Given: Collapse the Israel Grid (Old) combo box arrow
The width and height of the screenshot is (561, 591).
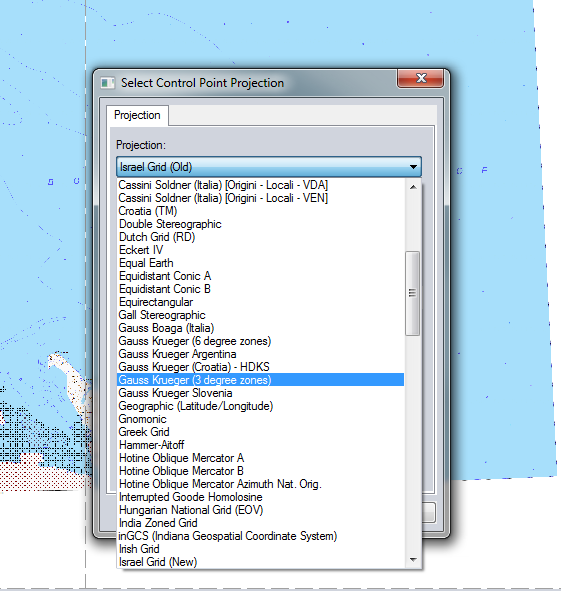Looking at the screenshot, I should coord(413,167).
